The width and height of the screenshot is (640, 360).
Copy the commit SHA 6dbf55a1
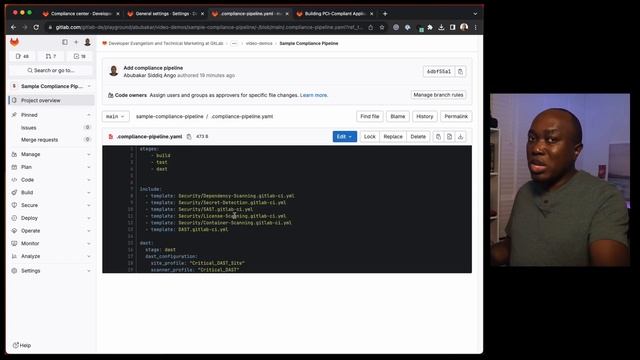[x=460, y=71]
